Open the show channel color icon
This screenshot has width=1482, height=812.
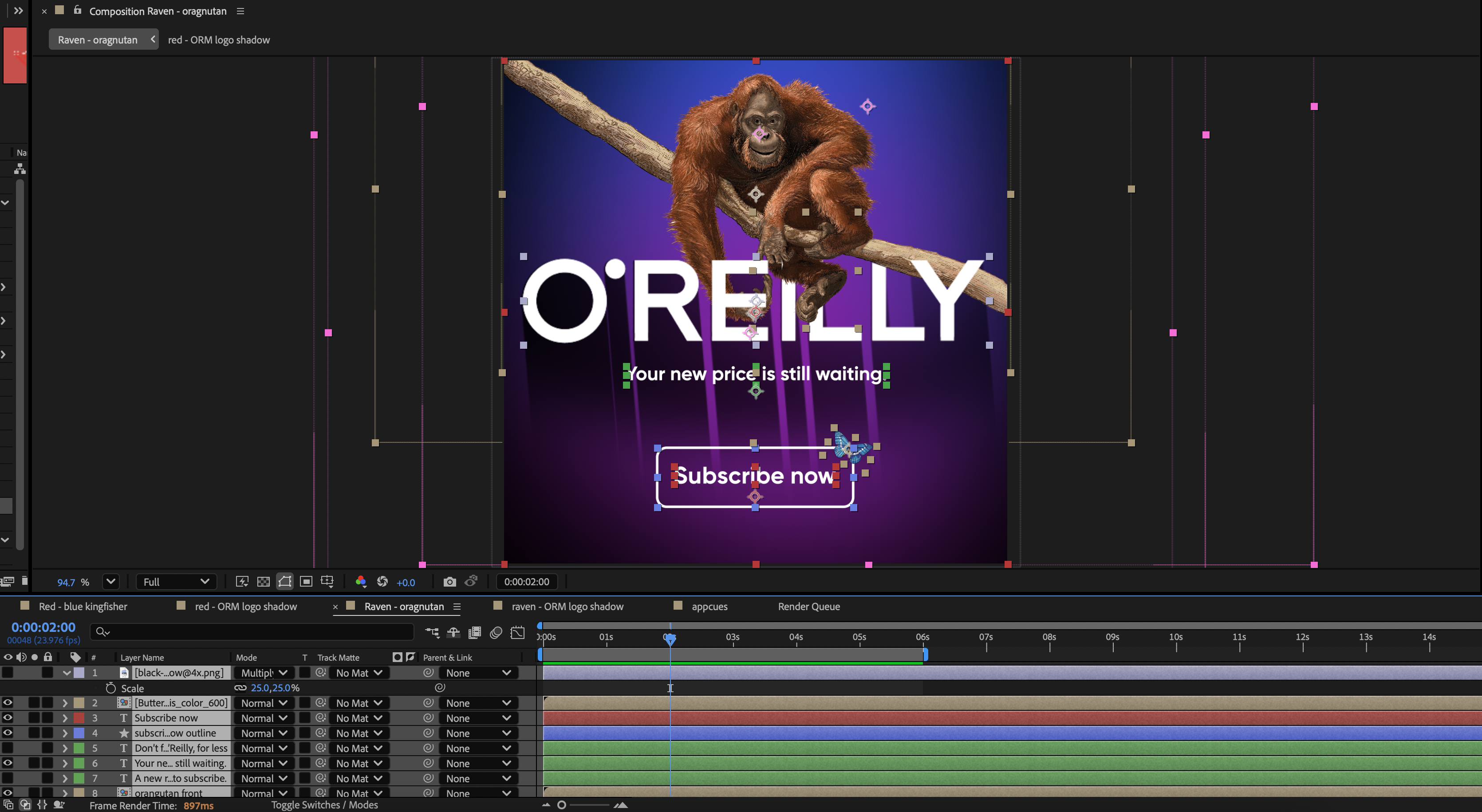pyautogui.click(x=361, y=582)
